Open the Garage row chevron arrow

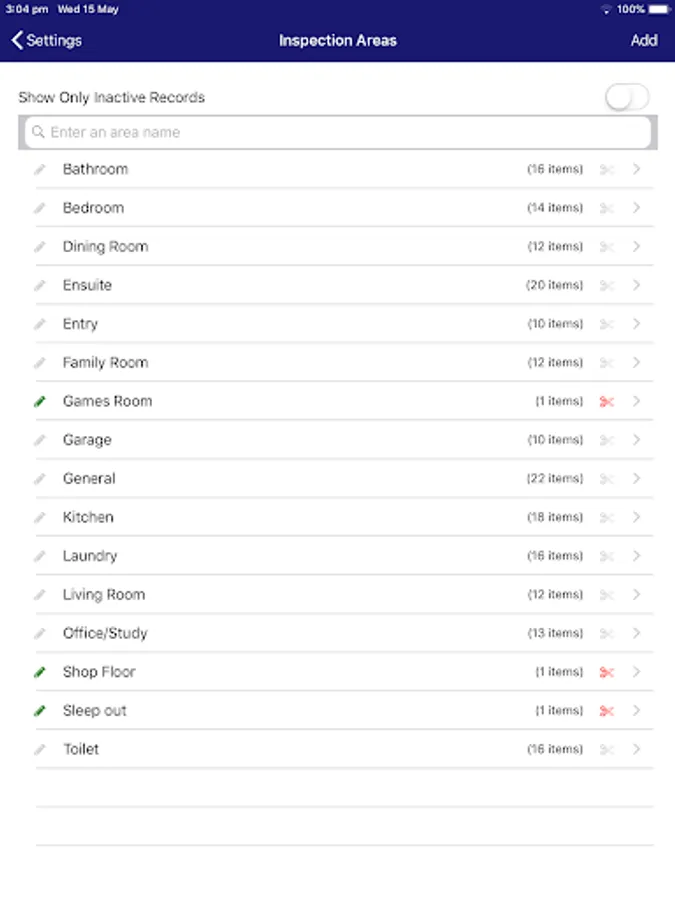click(x=637, y=440)
